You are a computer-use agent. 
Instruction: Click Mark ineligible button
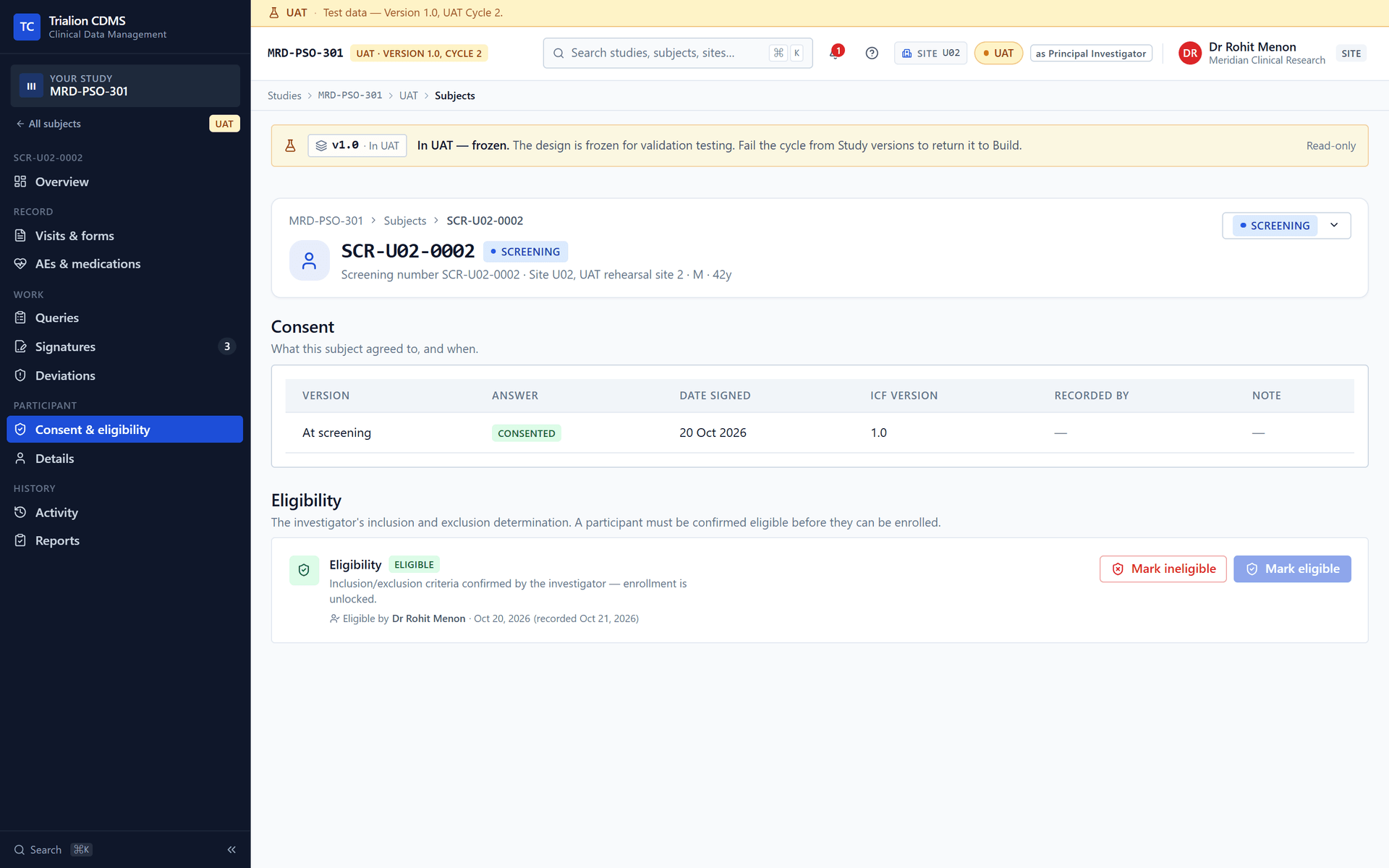pyautogui.click(x=1163, y=569)
